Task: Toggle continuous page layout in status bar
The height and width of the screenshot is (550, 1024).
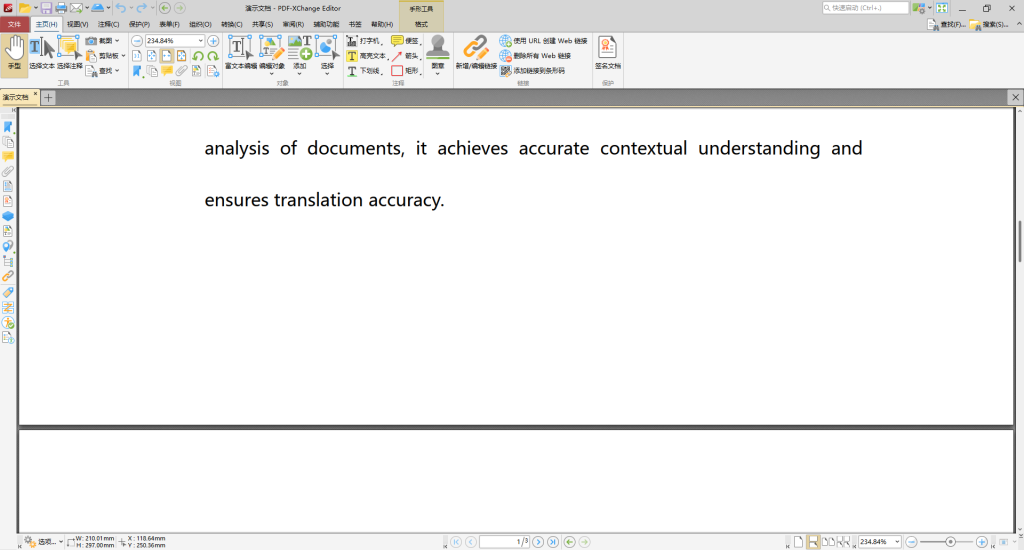Action: 813,541
